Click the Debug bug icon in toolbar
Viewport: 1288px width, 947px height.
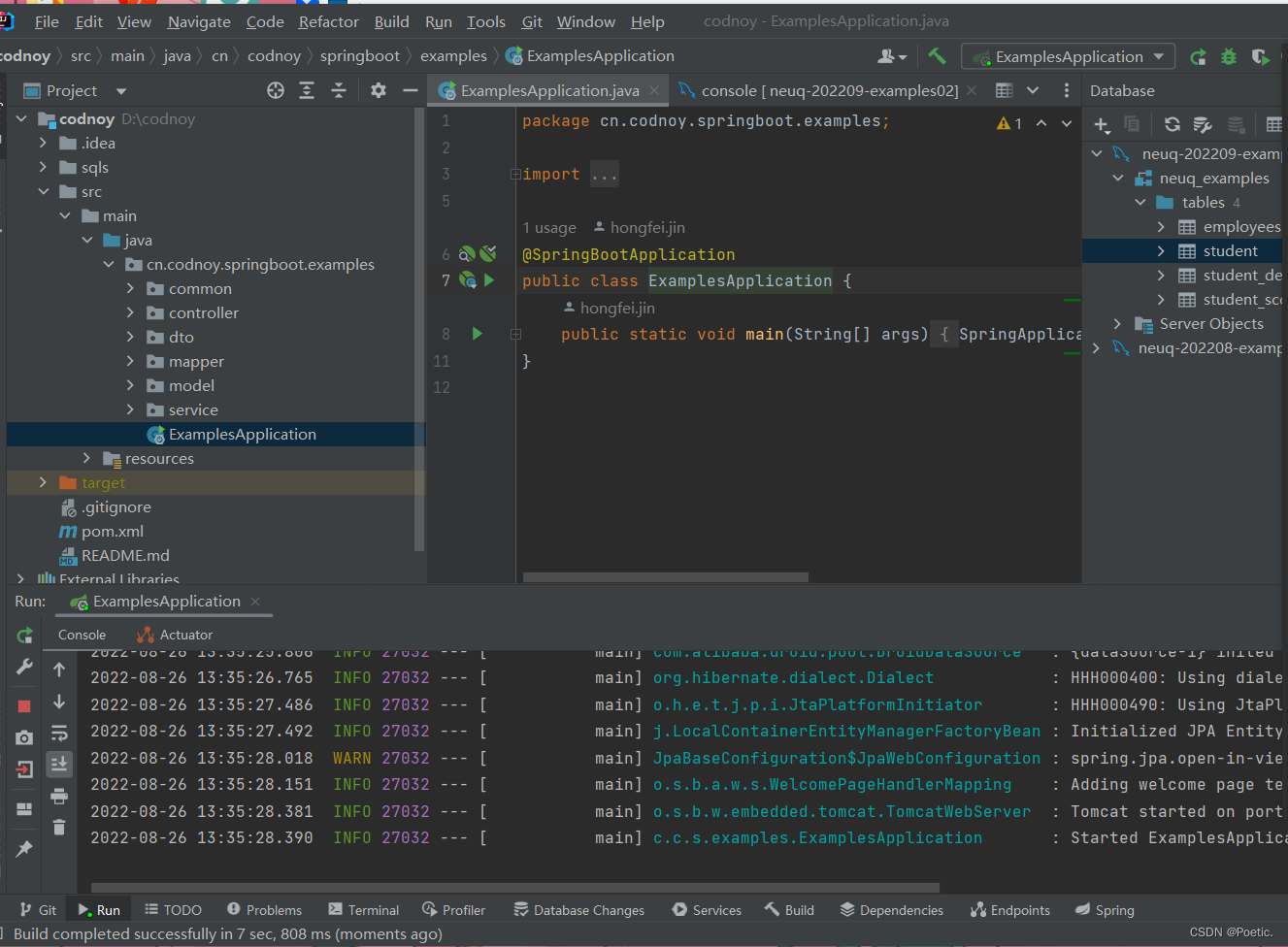(1229, 57)
